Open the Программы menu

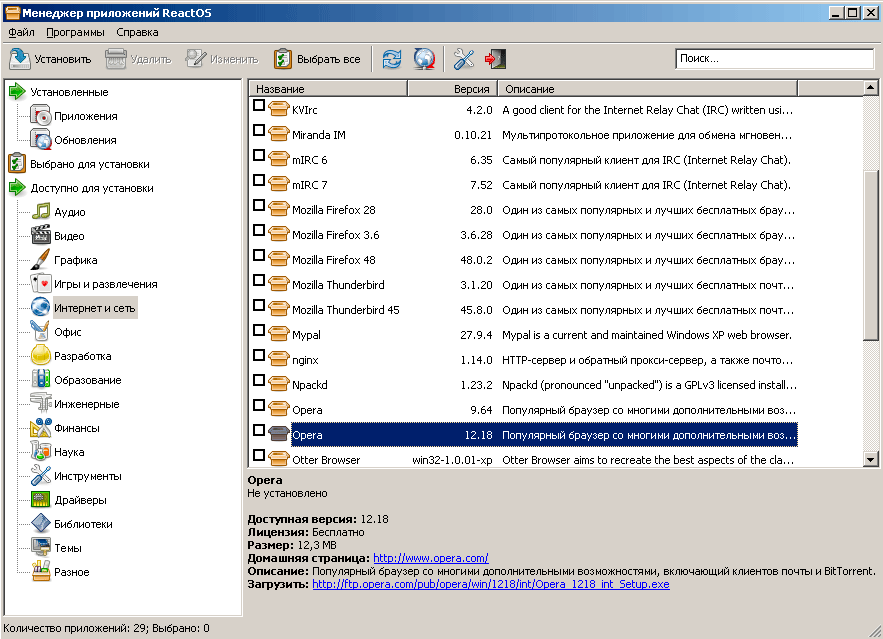click(x=75, y=32)
